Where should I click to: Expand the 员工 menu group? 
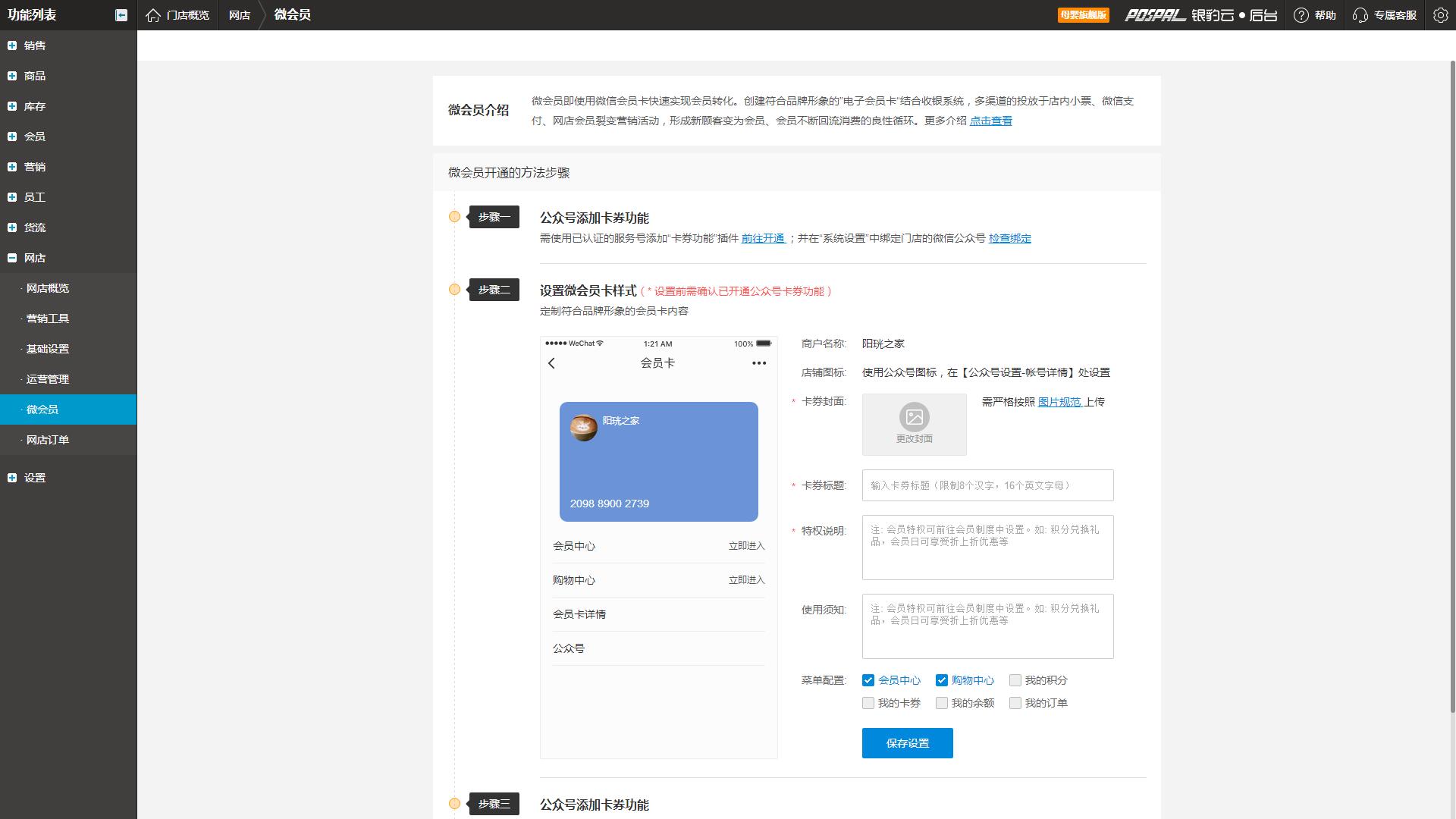tap(12, 197)
